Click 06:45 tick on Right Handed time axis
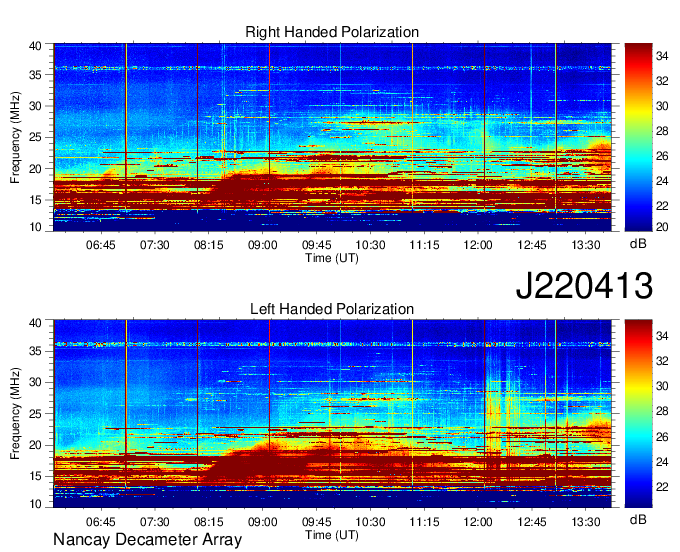Screen dimensions: 680x552 pos(101,245)
